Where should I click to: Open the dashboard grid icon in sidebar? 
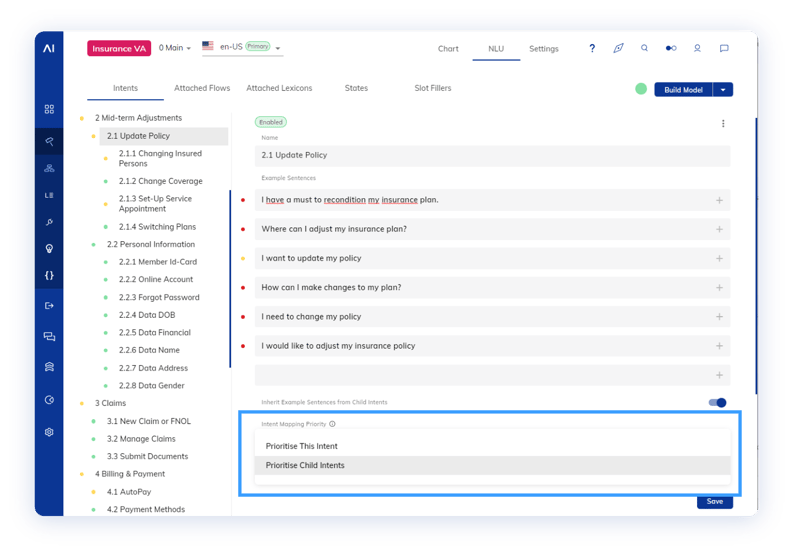[49, 109]
